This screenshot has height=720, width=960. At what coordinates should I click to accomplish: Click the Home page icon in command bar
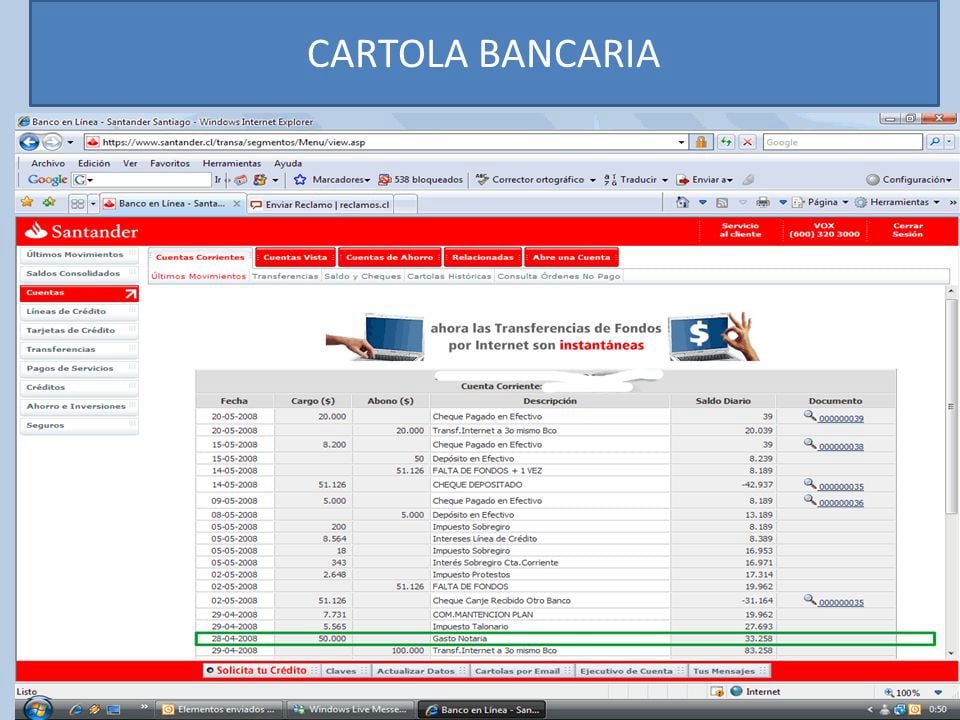tap(683, 202)
